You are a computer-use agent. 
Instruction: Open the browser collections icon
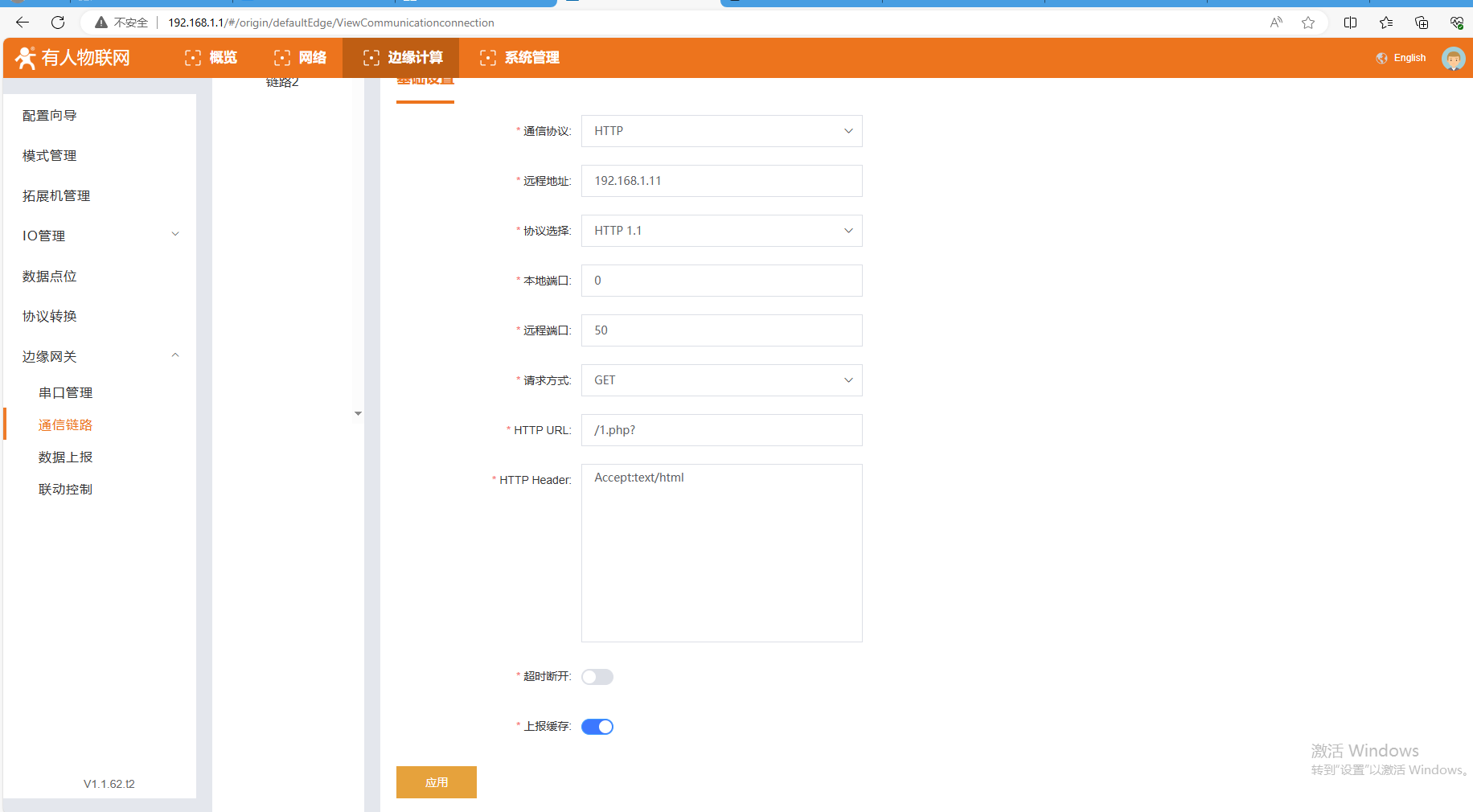[1422, 23]
